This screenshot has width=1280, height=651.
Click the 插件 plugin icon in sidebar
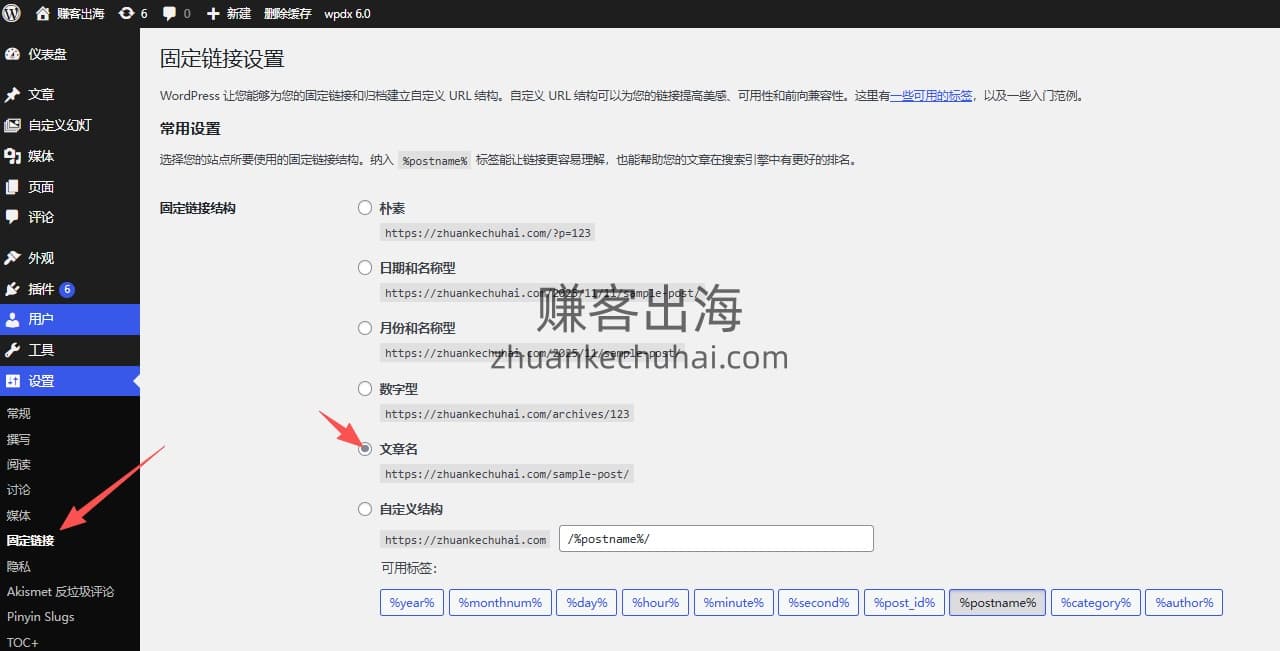(x=12, y=289)
